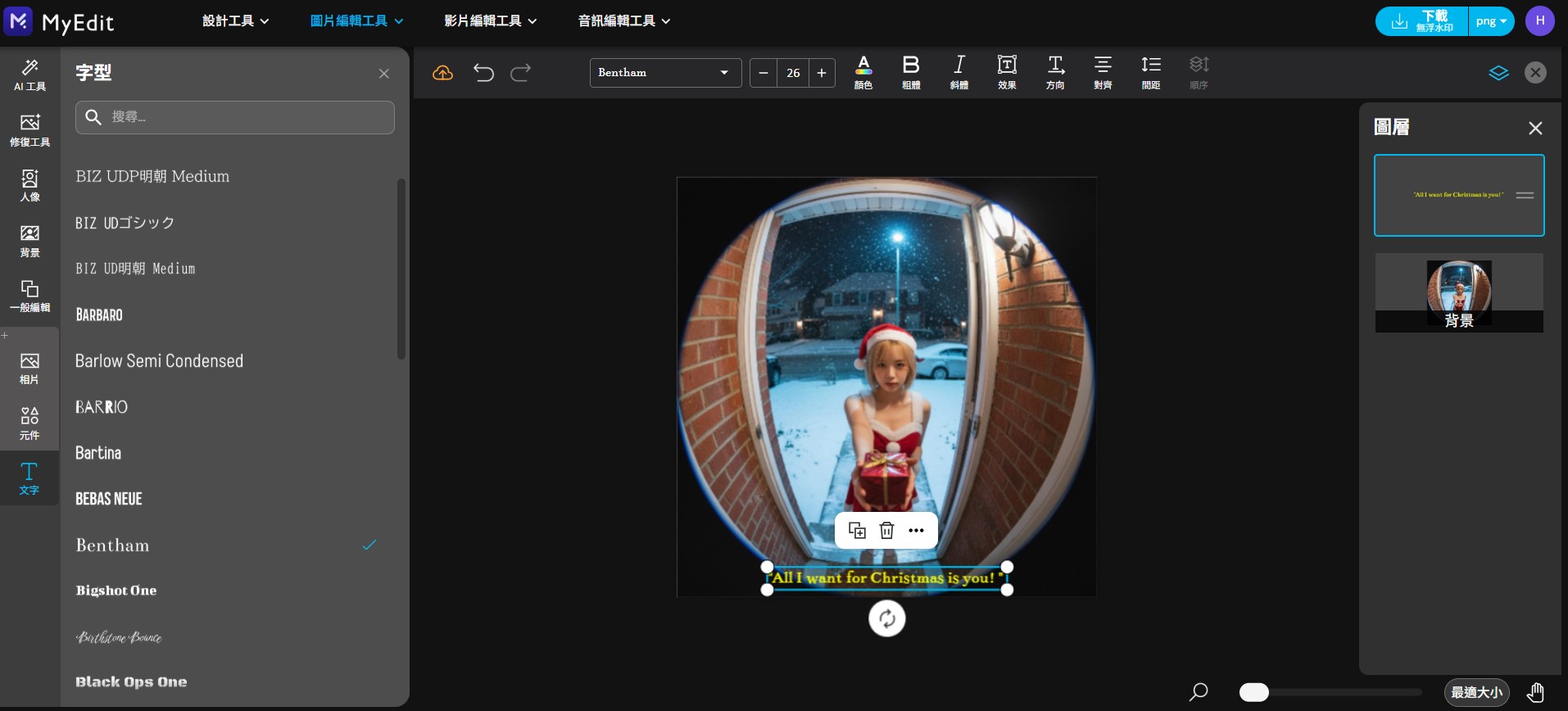Click the rotate handle below the text
This screenshot has height=711, width=1568.
tap(886, 618)
